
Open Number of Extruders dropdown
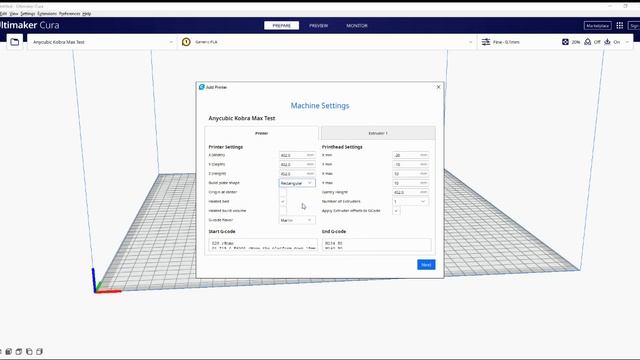pyautogui.click(x=411, y=202)
